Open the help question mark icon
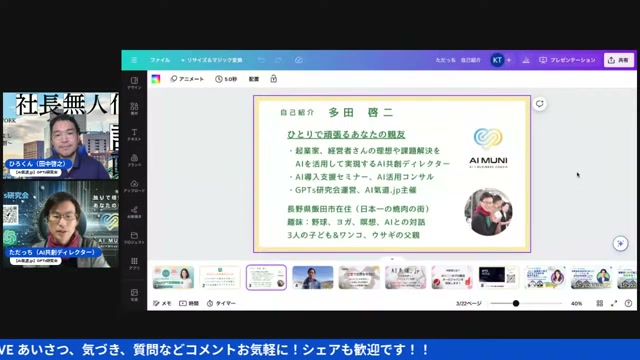The width and height of the screenshot is (640, 360). pyautogui.click(x=628, y=303)
